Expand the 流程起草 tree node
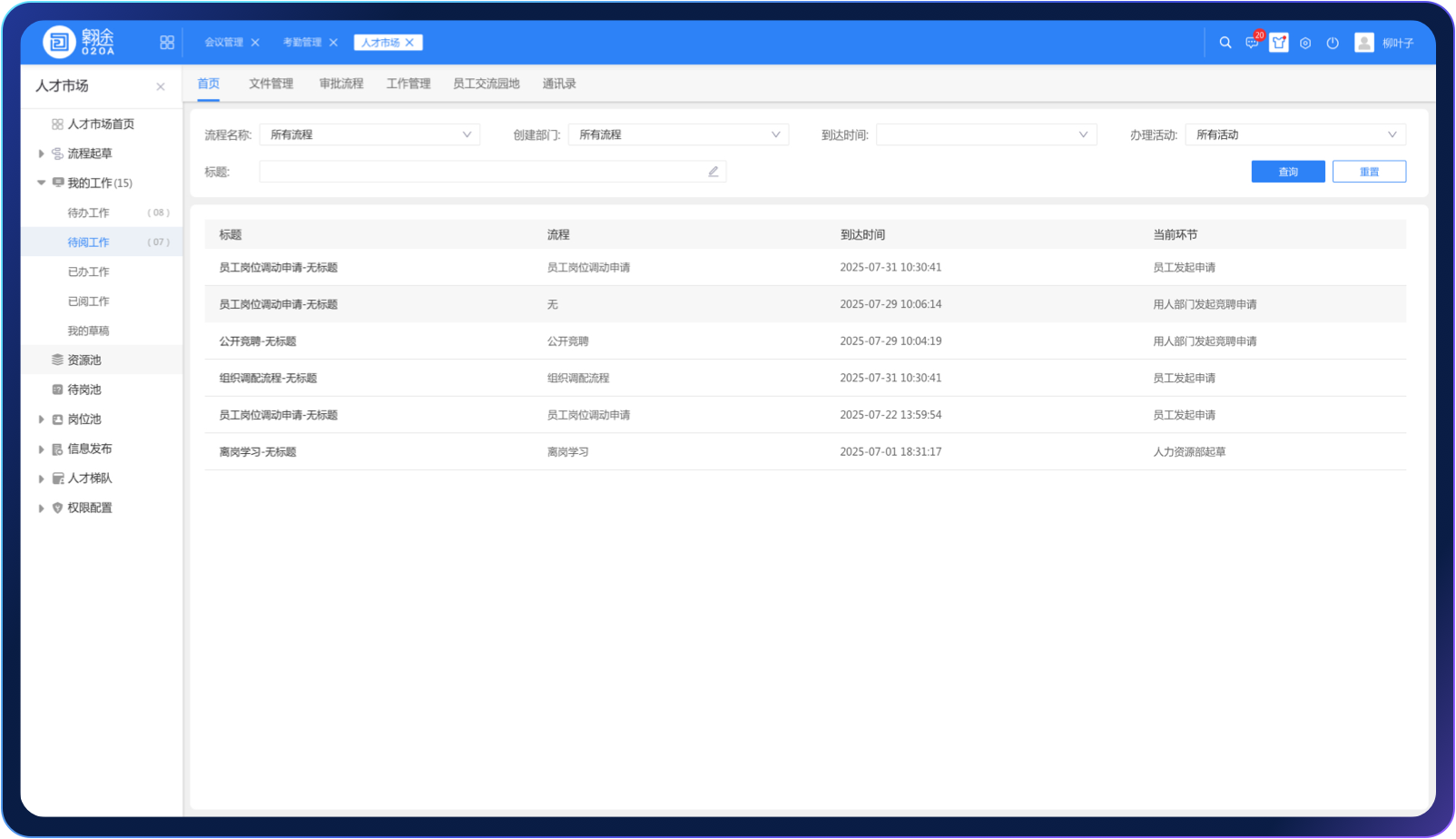Screen dimensions: 1456x839 click(41, 153)
